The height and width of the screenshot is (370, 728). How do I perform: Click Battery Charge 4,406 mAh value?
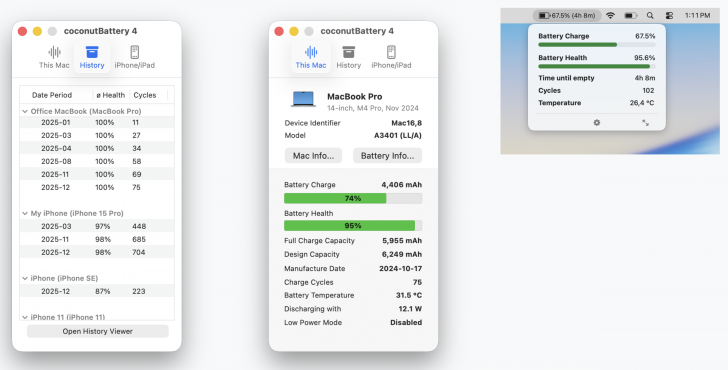(402, 185)
